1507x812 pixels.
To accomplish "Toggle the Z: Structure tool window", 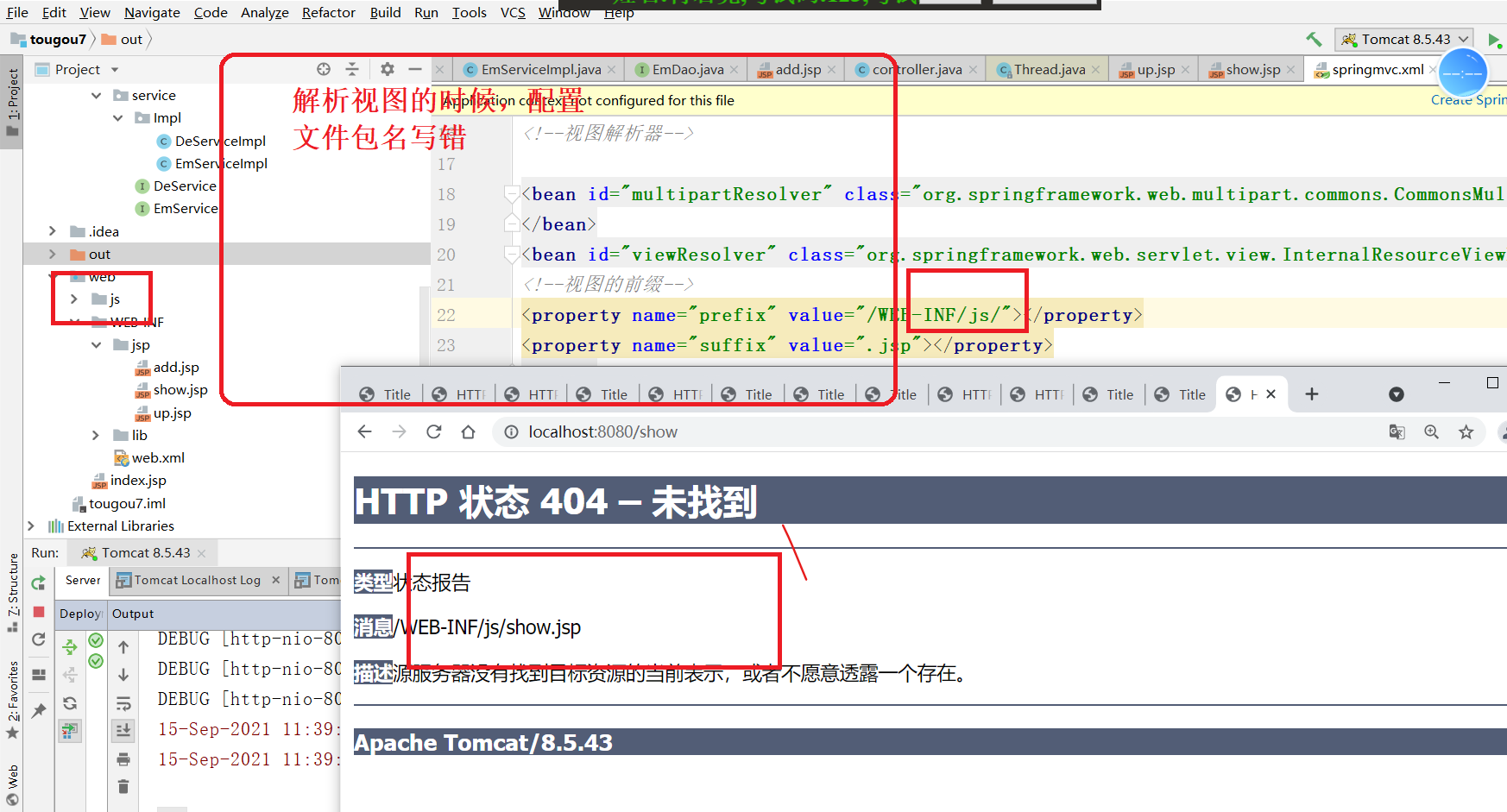I will click(x=12, y=592).
